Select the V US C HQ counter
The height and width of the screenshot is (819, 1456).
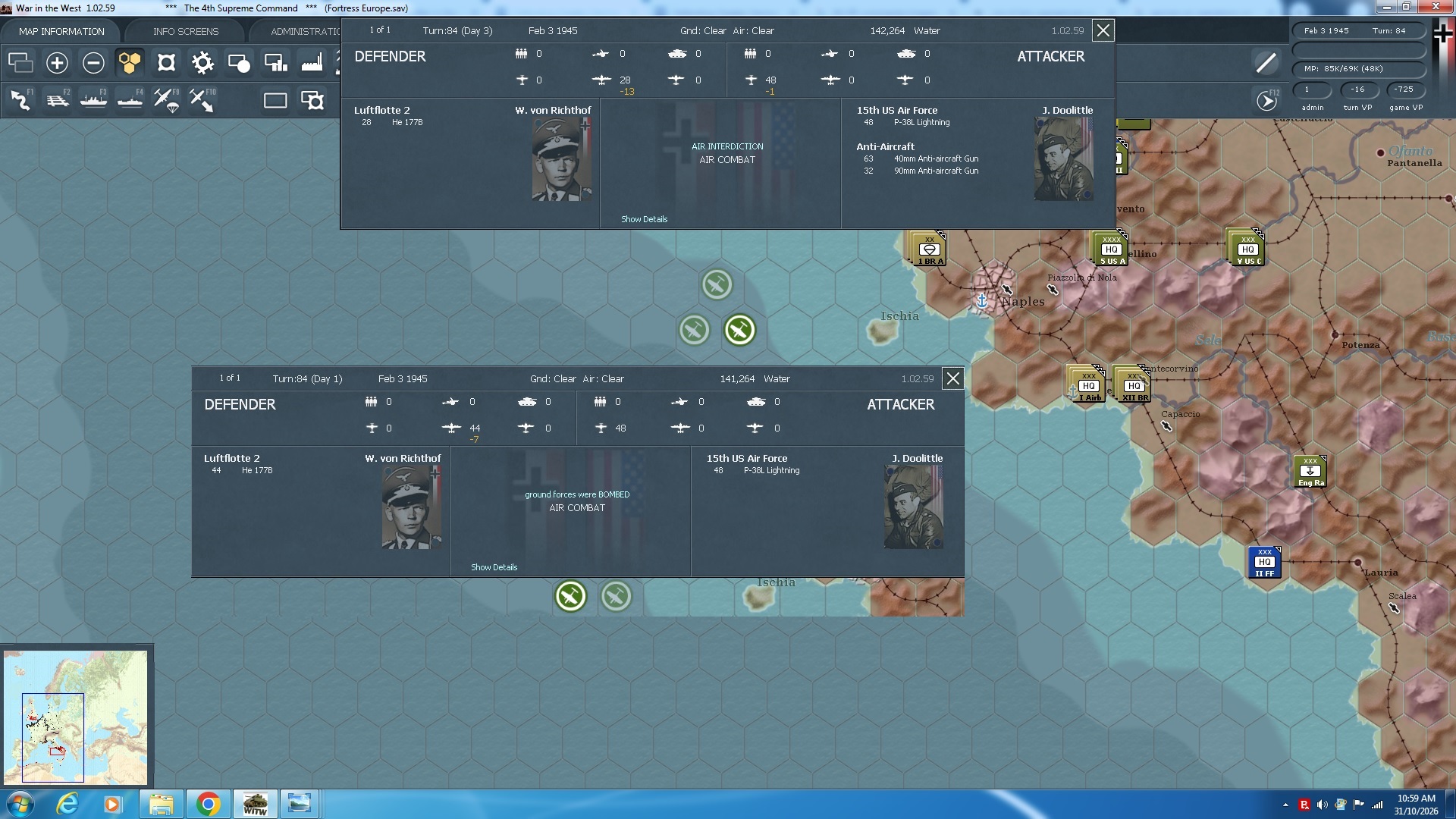tap(1247, 249)
